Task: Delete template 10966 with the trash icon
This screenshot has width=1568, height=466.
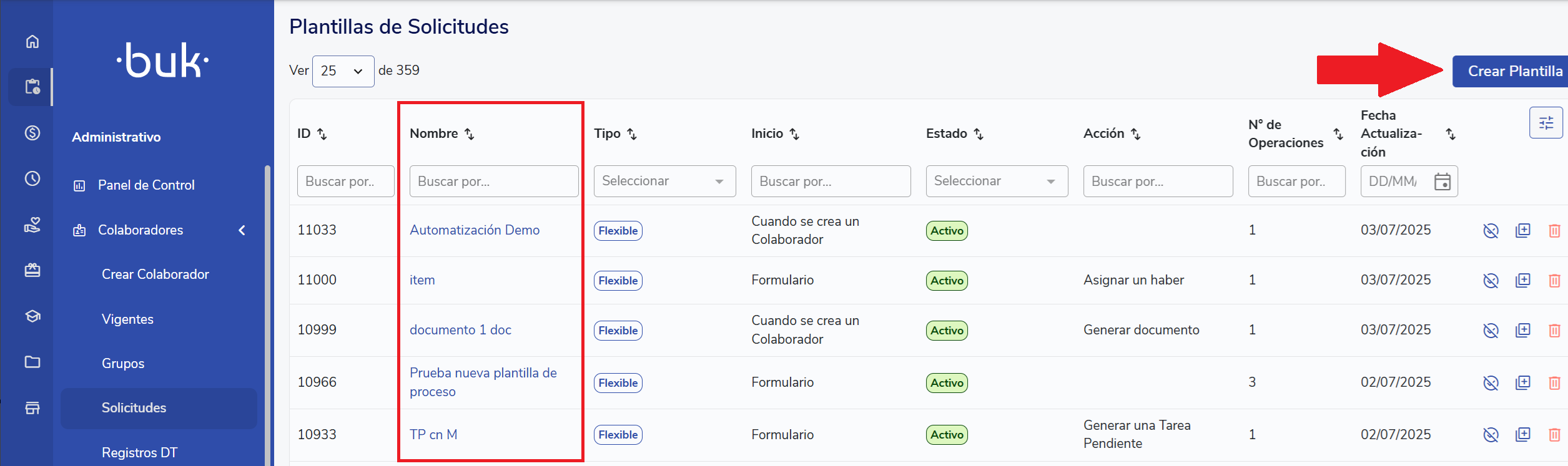Action: (x=1555, y=383)
